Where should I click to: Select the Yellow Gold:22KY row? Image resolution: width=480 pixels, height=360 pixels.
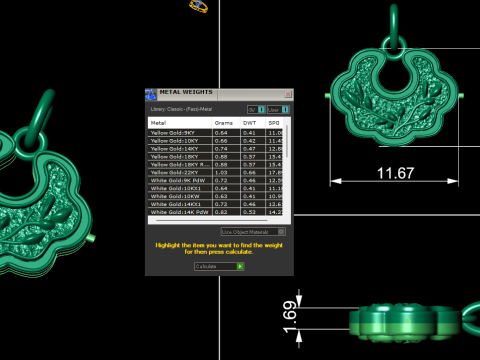pos(215,173)
